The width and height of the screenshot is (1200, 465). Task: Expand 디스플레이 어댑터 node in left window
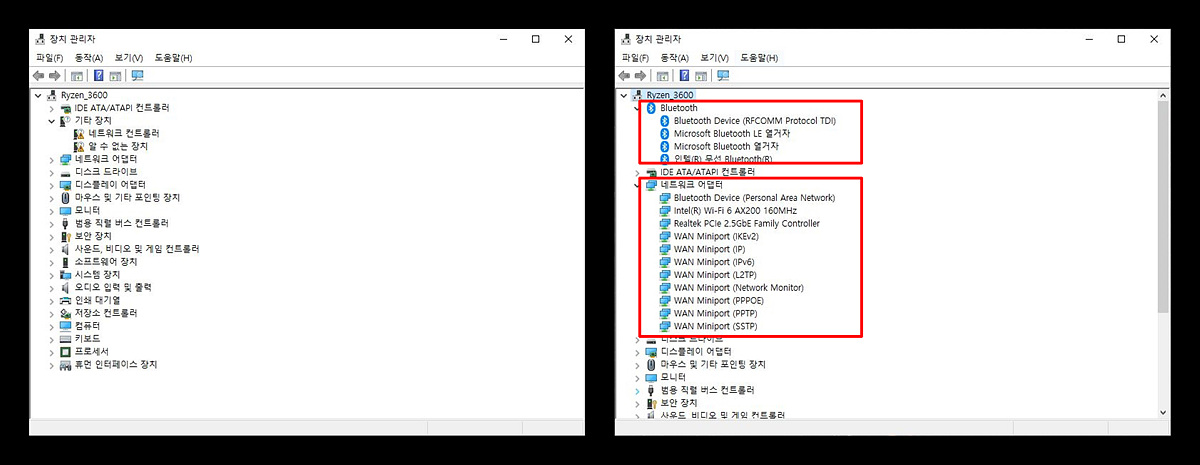point(53,185)
